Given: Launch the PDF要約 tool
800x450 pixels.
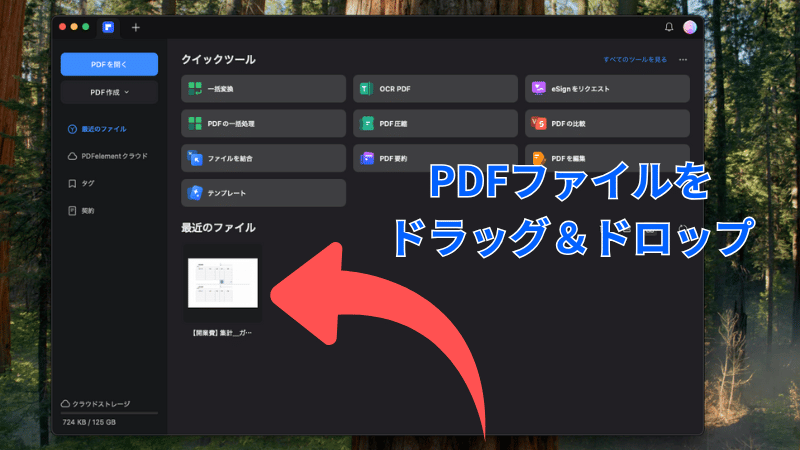Looking at the screenshot, I should [435, 158].
